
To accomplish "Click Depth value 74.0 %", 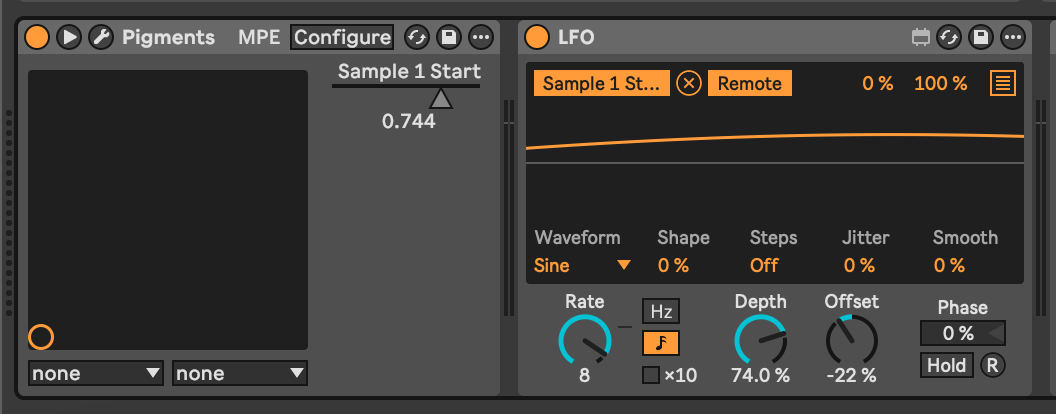I will [x=760, y=376].
